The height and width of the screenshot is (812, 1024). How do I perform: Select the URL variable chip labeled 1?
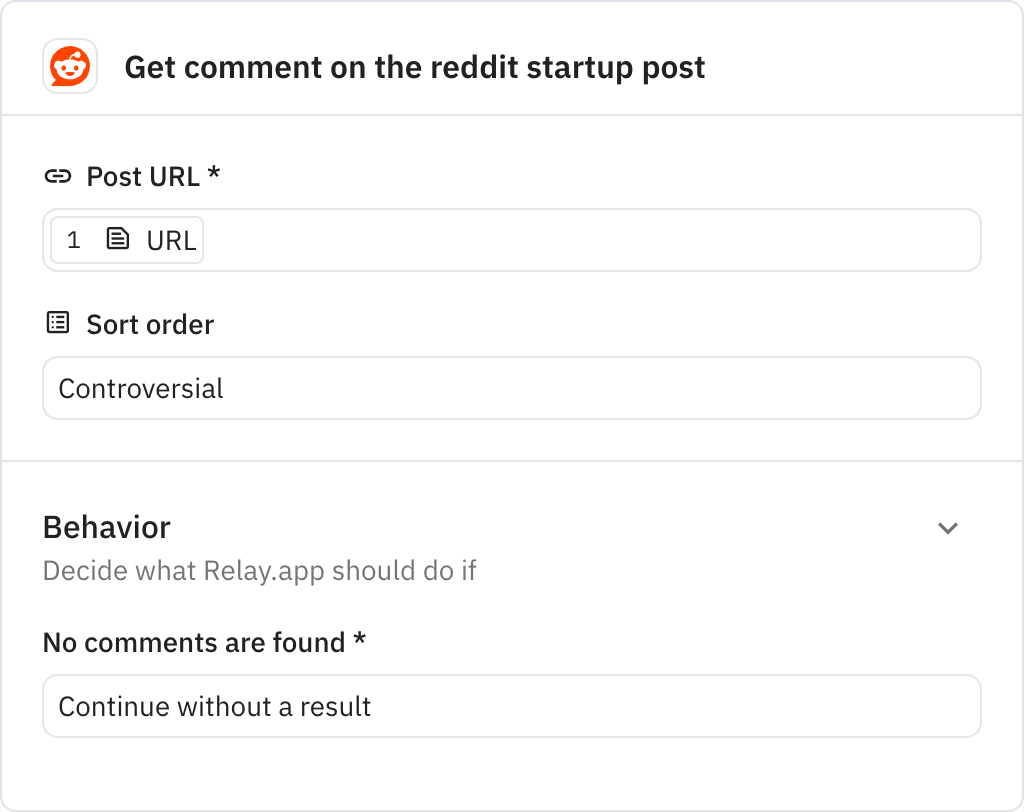tap(125, 239)
